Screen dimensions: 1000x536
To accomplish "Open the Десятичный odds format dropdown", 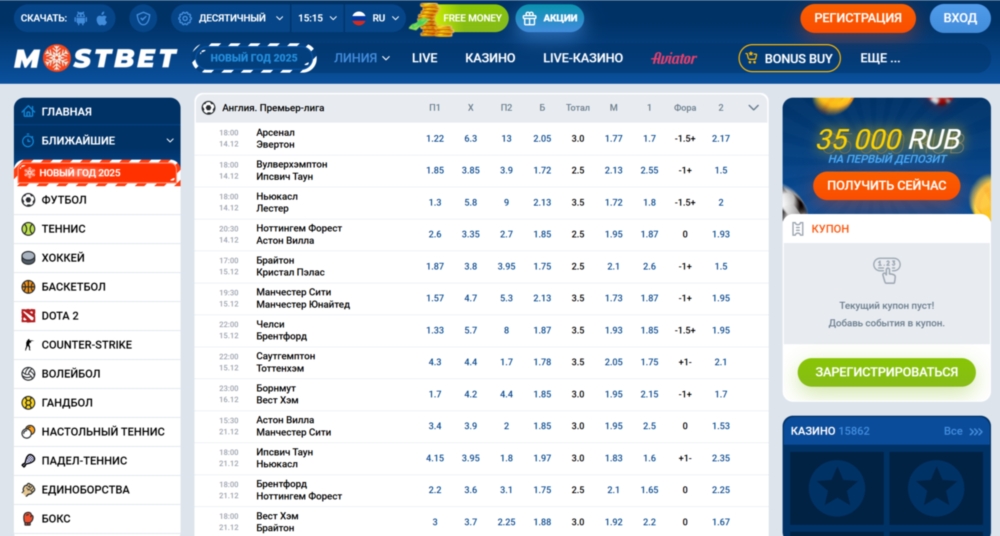I will coord(230,18).
